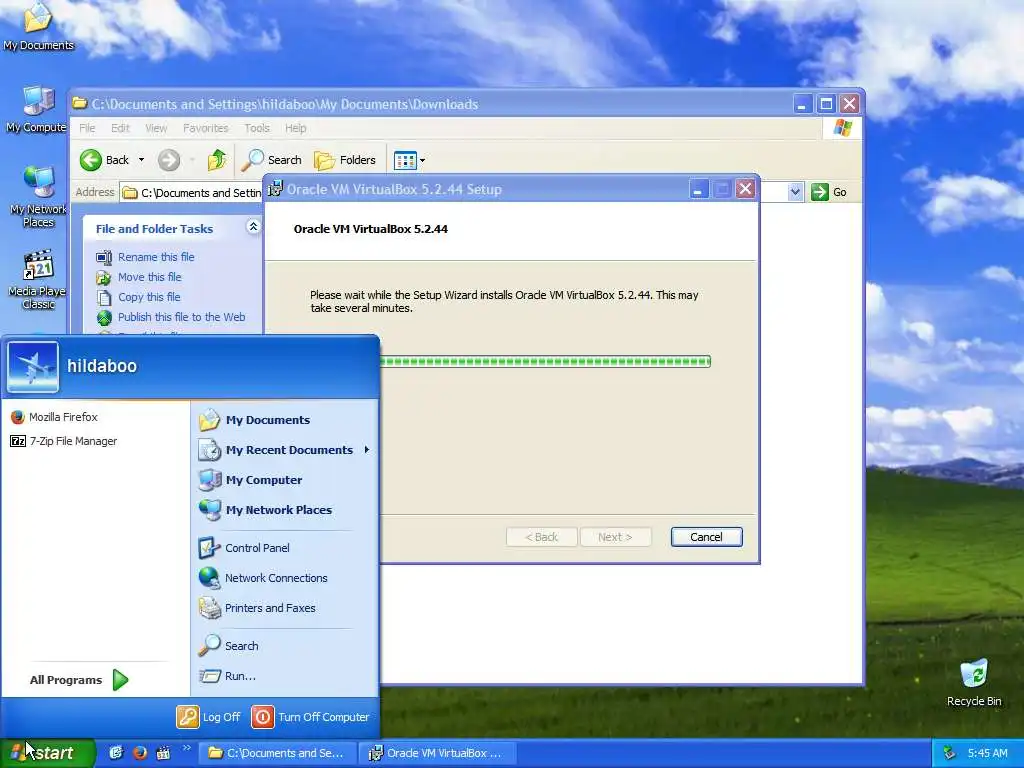
Task: Launch Media Player Classic desktop shortcut
Action: [x=38, y=280]
